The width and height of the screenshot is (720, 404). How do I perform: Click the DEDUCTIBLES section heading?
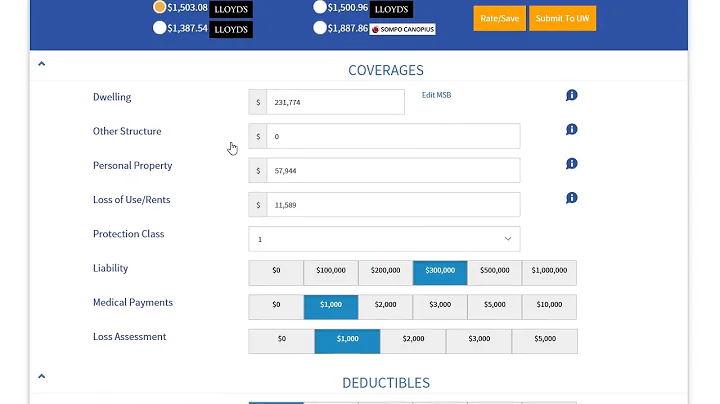386,383
